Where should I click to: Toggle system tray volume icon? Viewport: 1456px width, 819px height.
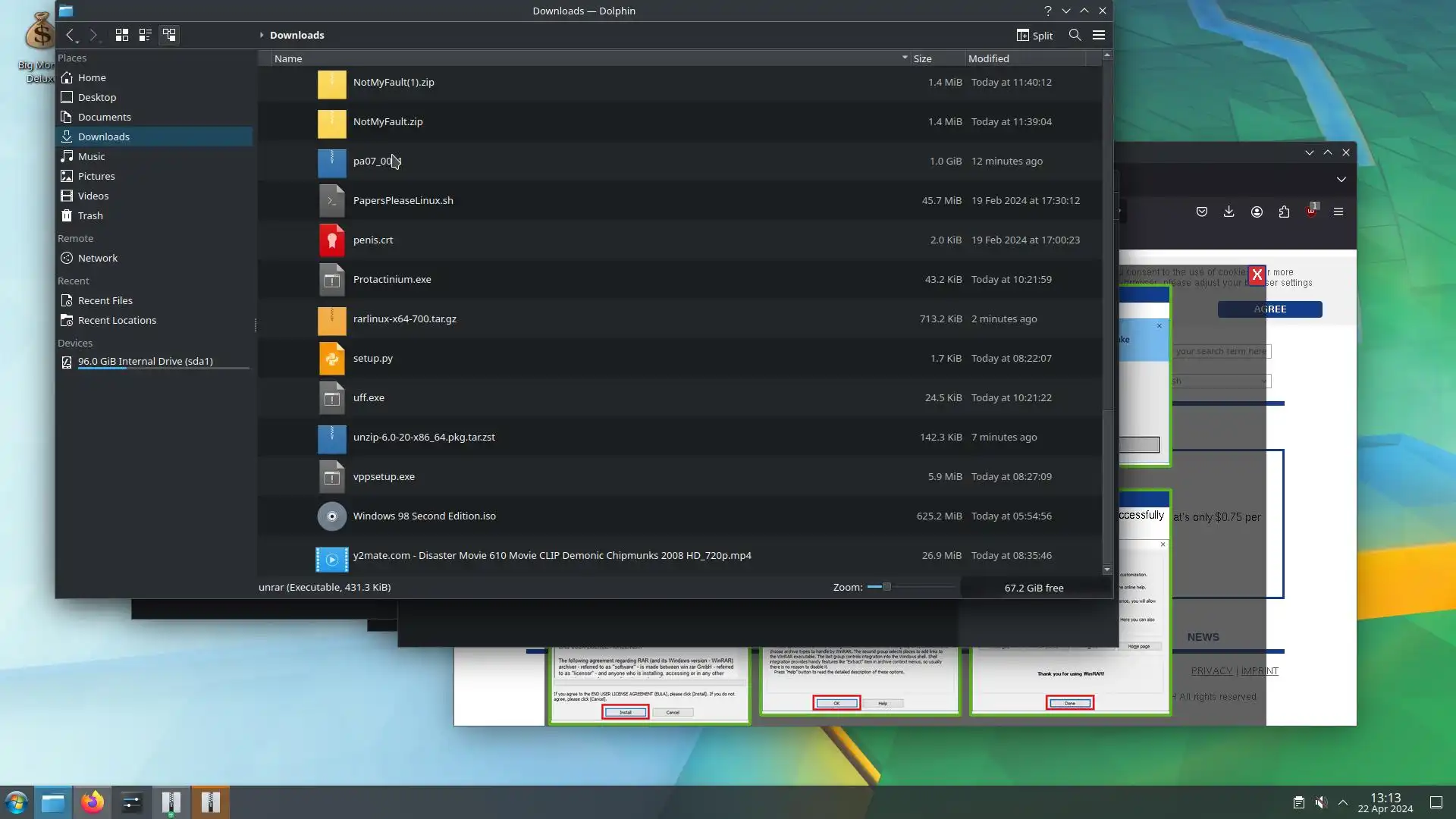coord(1321,802)
